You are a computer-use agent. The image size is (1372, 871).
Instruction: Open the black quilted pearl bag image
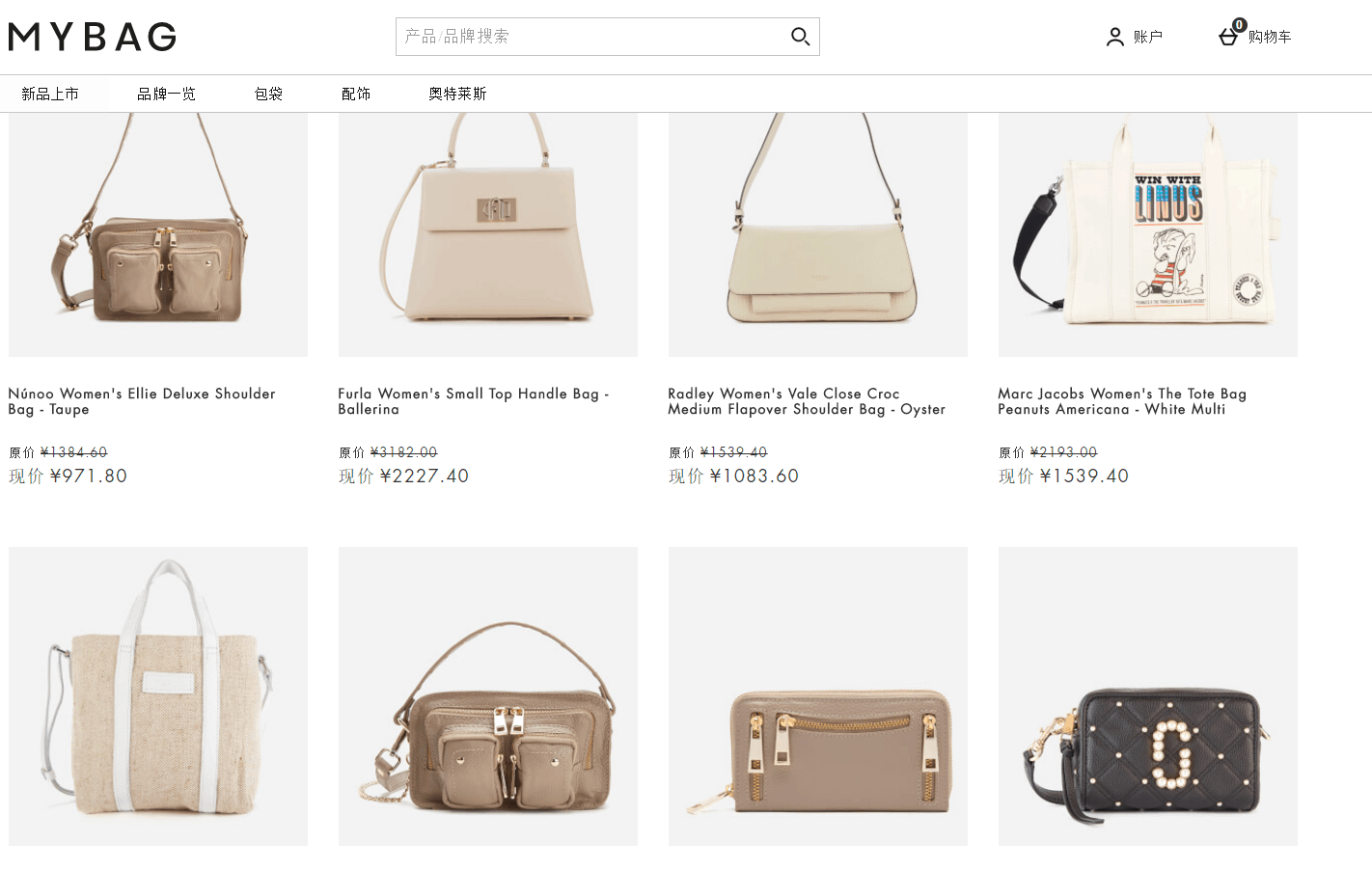(x=1148, y=696)
